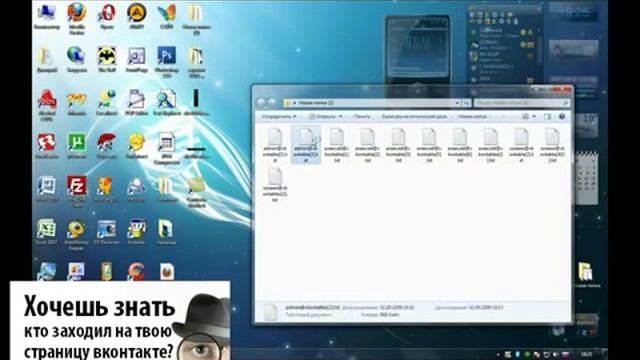
Task: Launch the Text Replacer magnifier shortcut
Action: pos(167,103)
